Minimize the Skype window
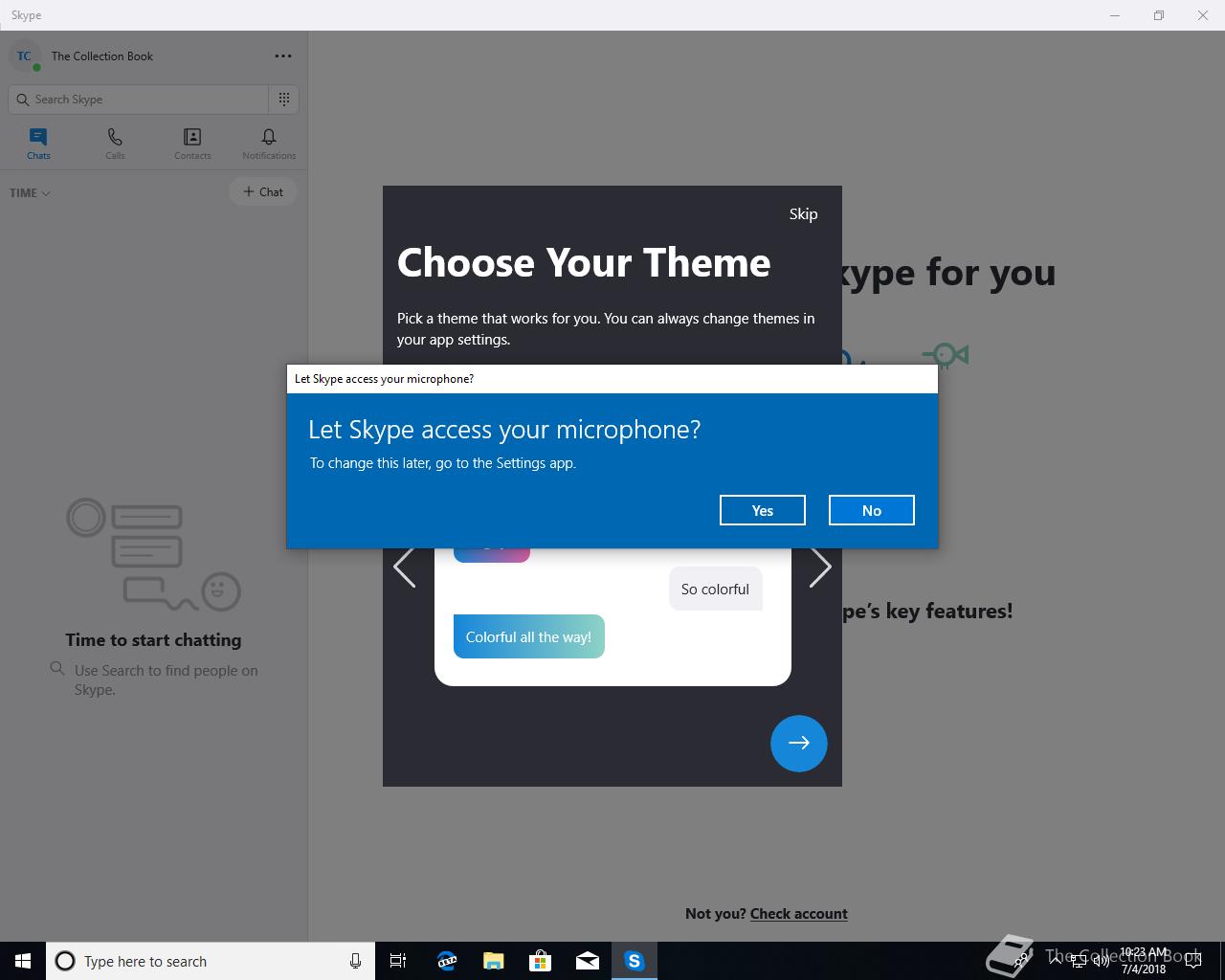 point(1115,15)
